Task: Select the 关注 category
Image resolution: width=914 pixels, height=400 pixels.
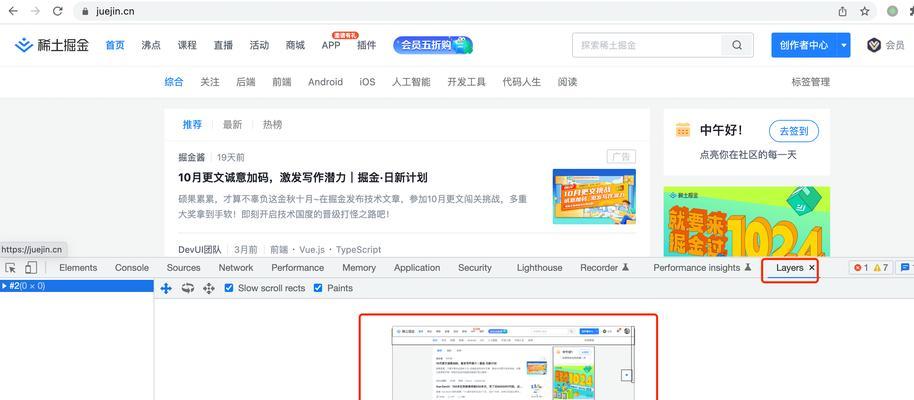Action: click(210, 82)
